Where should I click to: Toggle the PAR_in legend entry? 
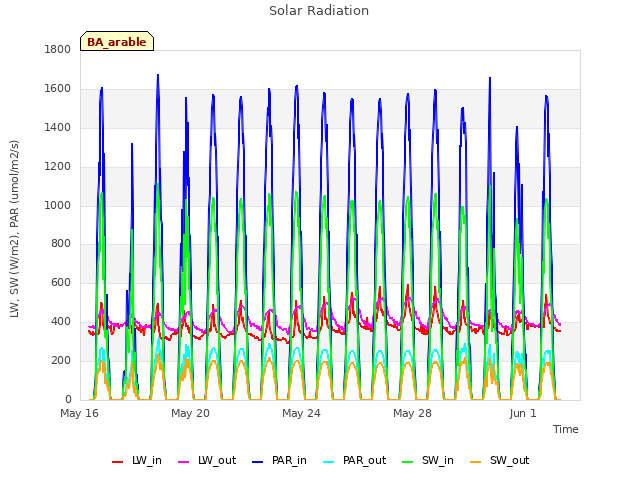coord(279,461)
